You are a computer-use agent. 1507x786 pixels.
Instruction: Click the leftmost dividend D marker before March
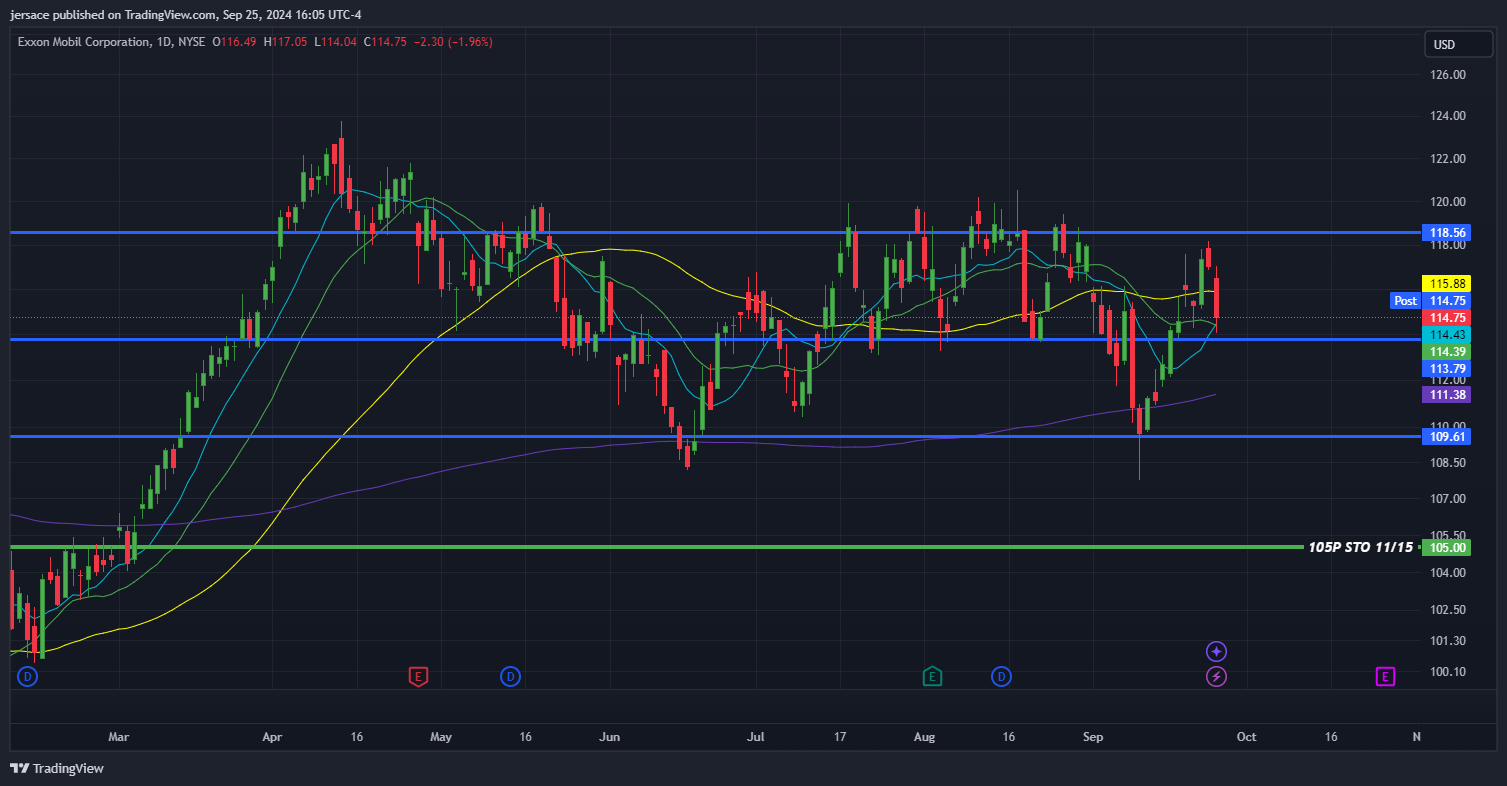tap(27, 677)
